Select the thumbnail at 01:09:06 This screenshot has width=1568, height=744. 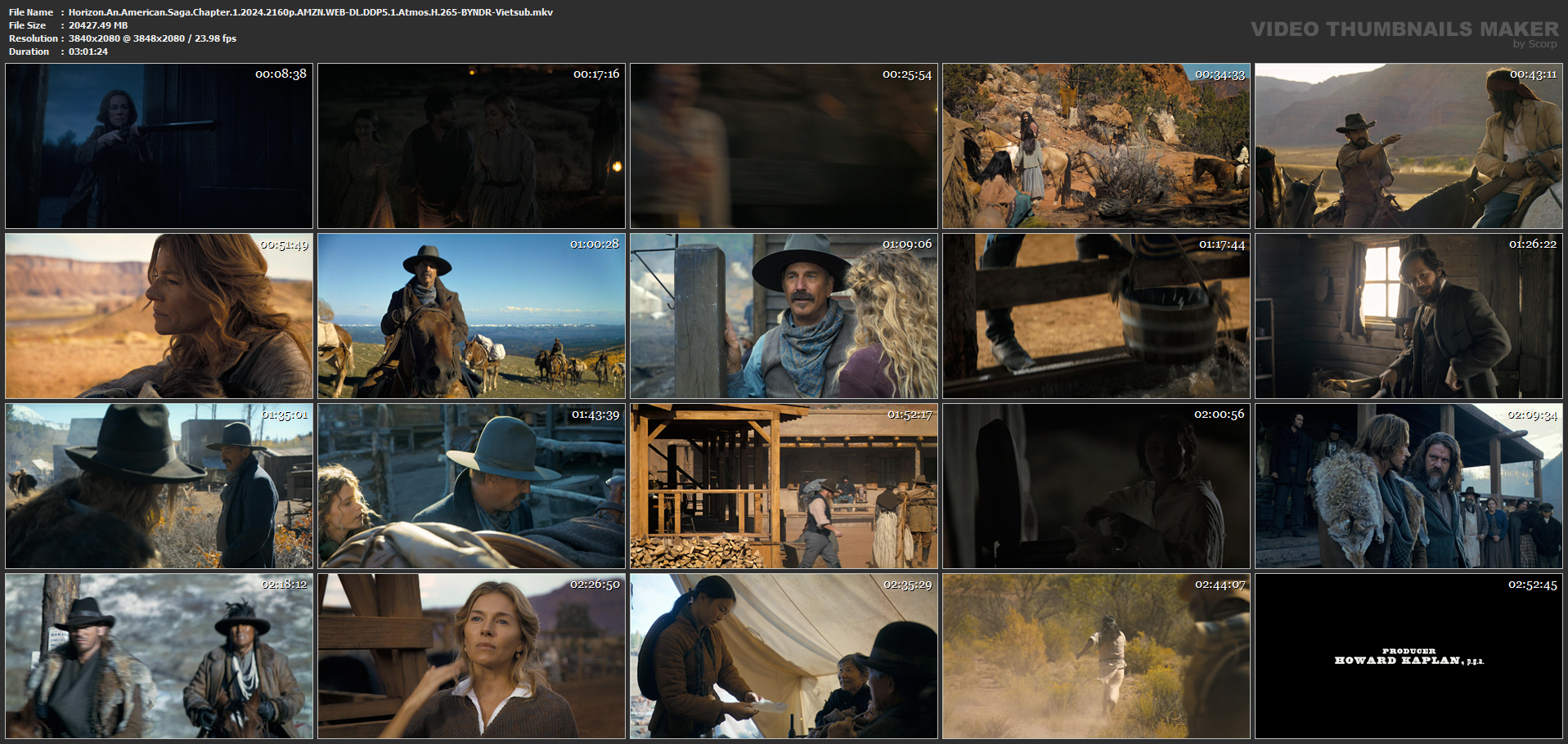[784, 316]
